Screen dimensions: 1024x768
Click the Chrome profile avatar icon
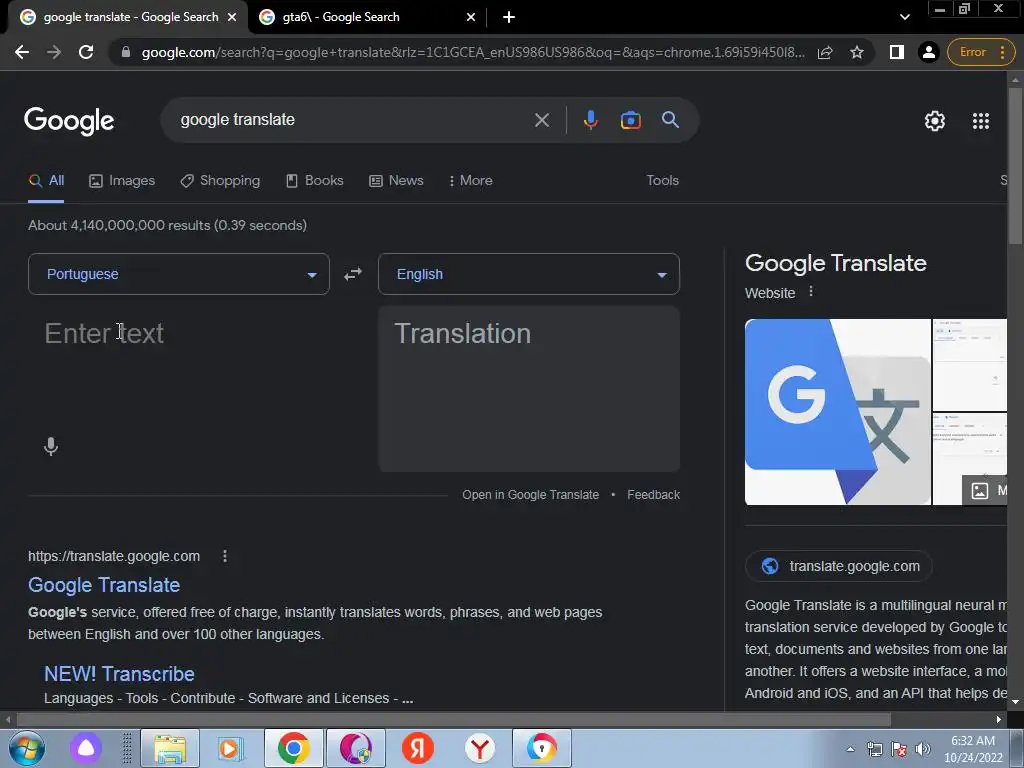tap(928, 52)
